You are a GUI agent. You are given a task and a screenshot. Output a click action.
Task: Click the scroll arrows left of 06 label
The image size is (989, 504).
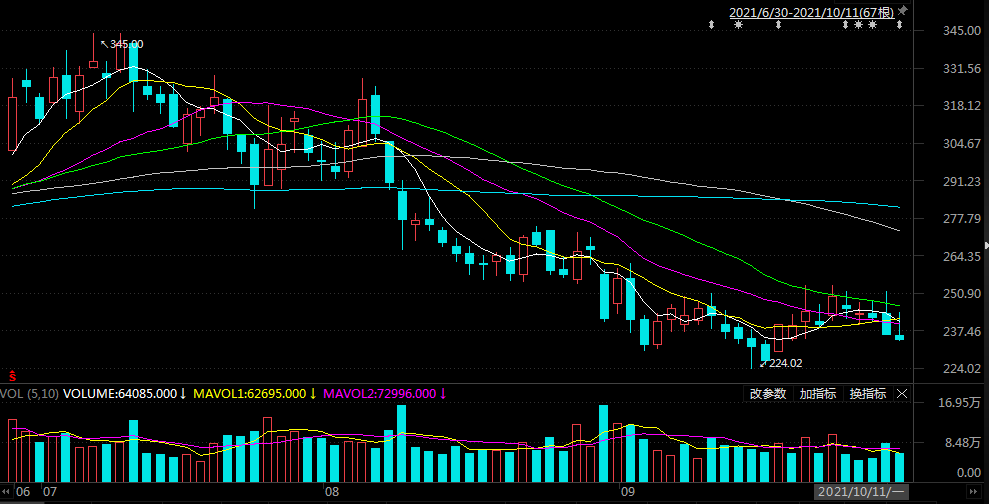coord(5,492)
